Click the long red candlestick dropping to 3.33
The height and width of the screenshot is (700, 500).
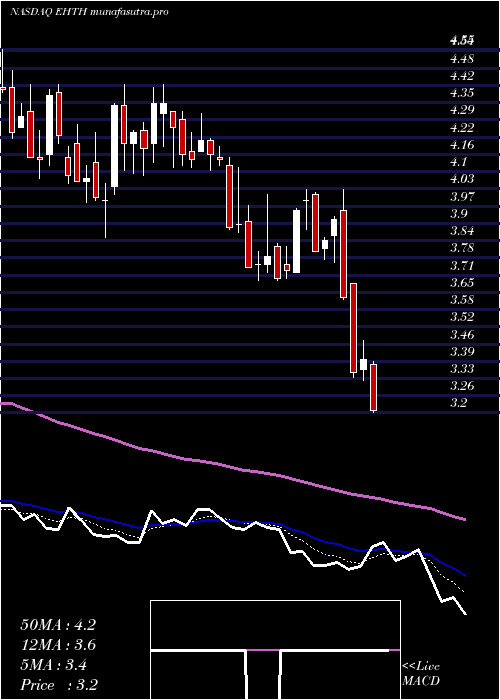(353, 328)
